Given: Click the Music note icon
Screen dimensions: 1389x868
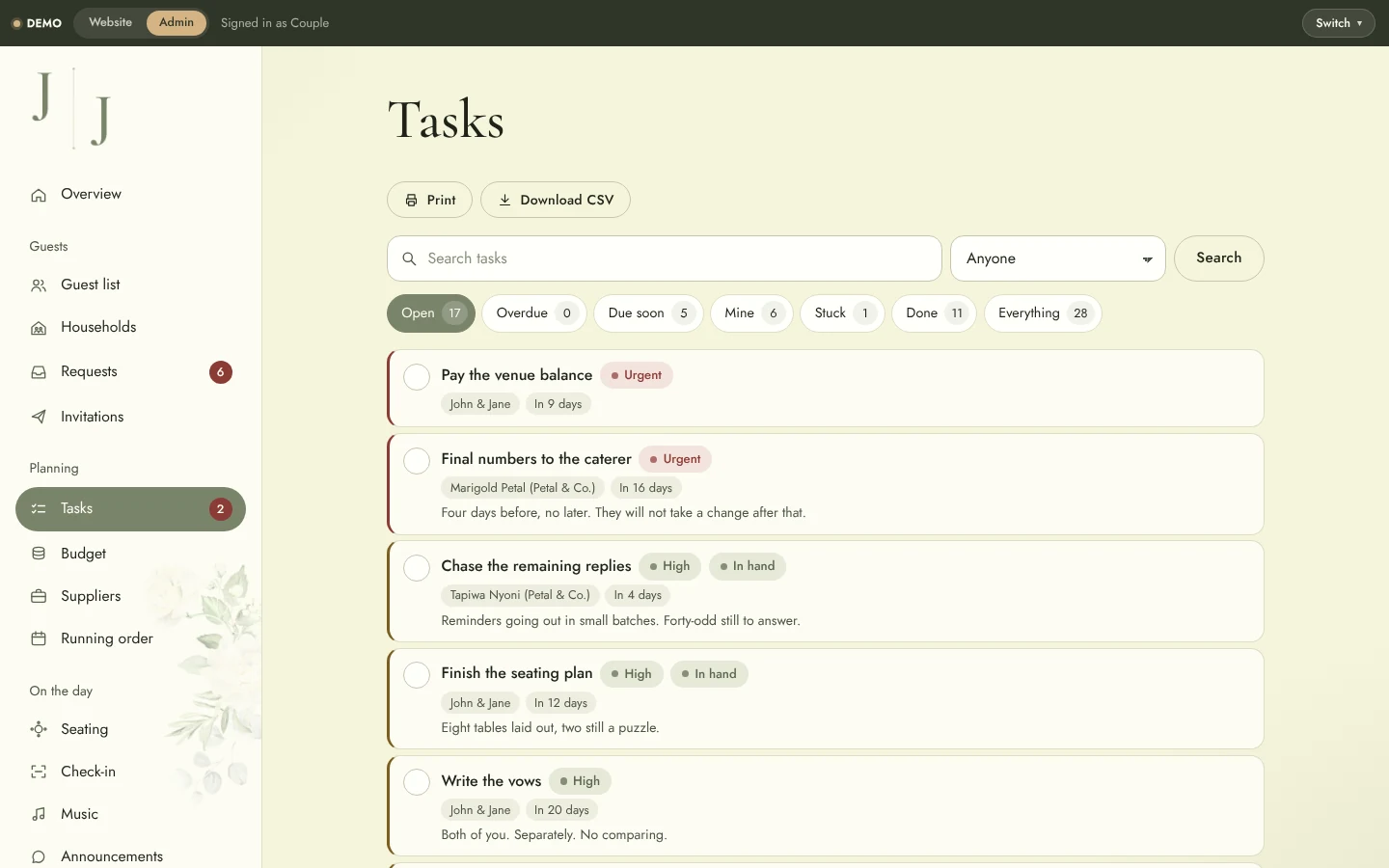Looking at the screenshot, I should (39, 814).
